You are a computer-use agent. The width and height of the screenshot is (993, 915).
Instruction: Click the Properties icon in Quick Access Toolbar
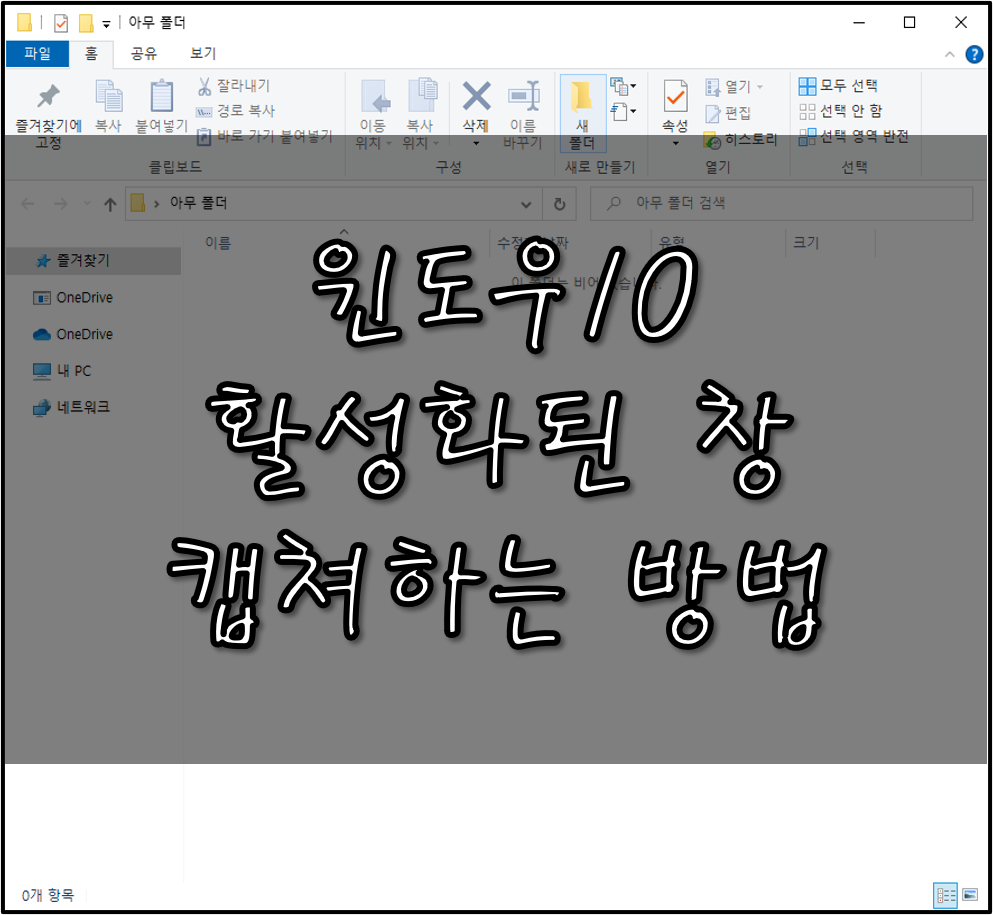(x=61, y=23)
